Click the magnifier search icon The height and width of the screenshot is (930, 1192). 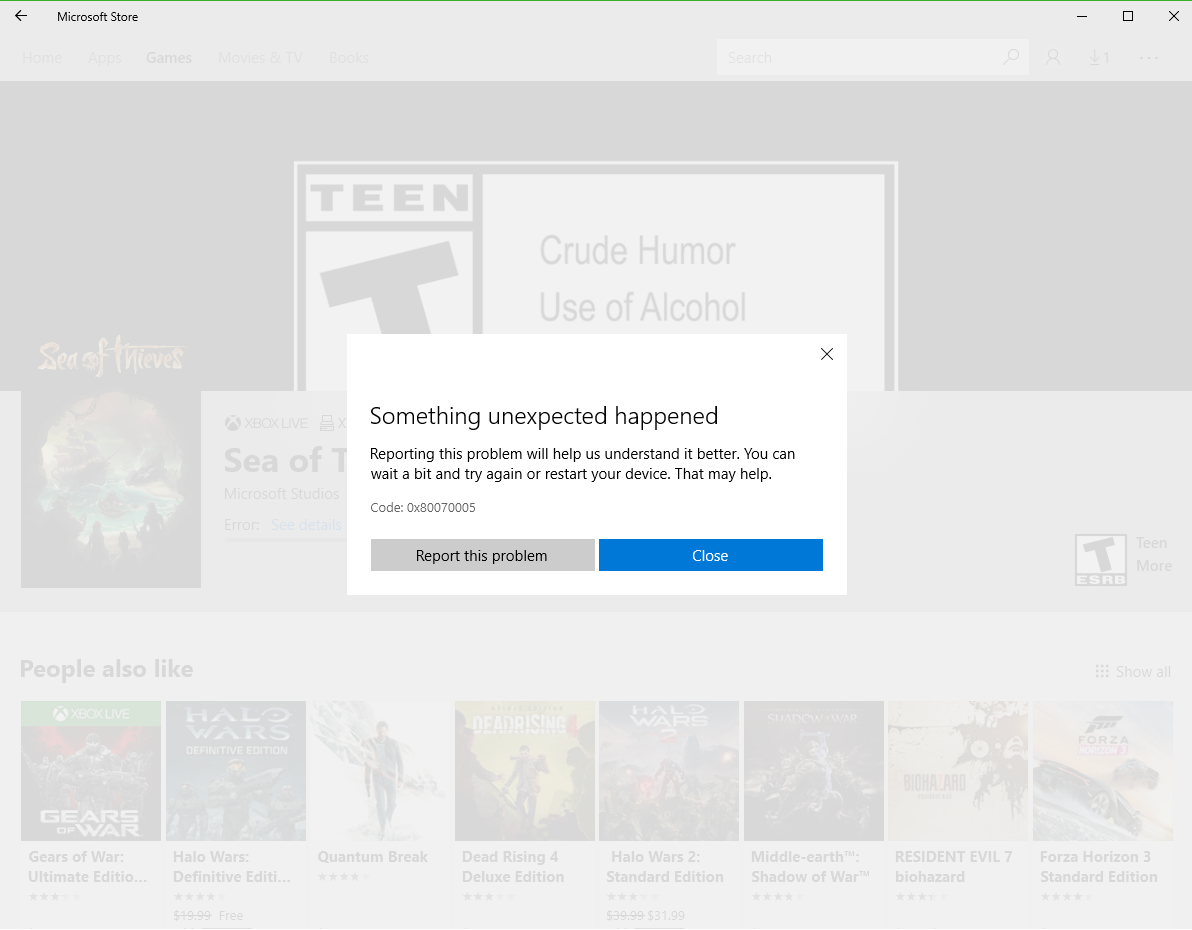coord(1011,57)
